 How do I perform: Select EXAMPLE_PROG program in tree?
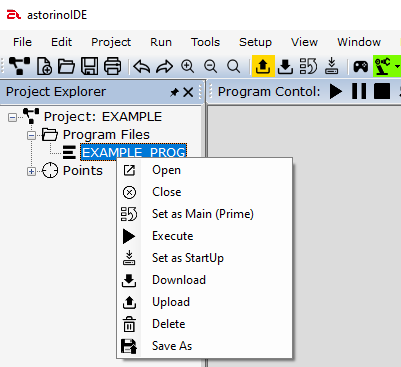click(134, 152)
